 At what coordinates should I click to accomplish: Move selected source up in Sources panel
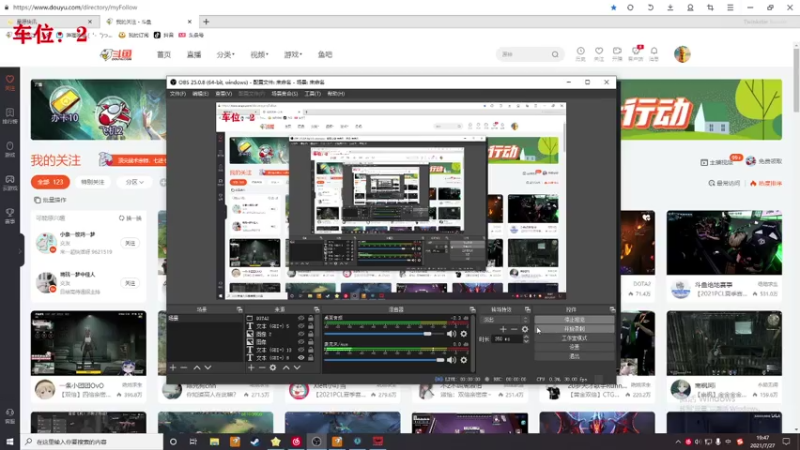pyautogui.click(x=286, y=367)
